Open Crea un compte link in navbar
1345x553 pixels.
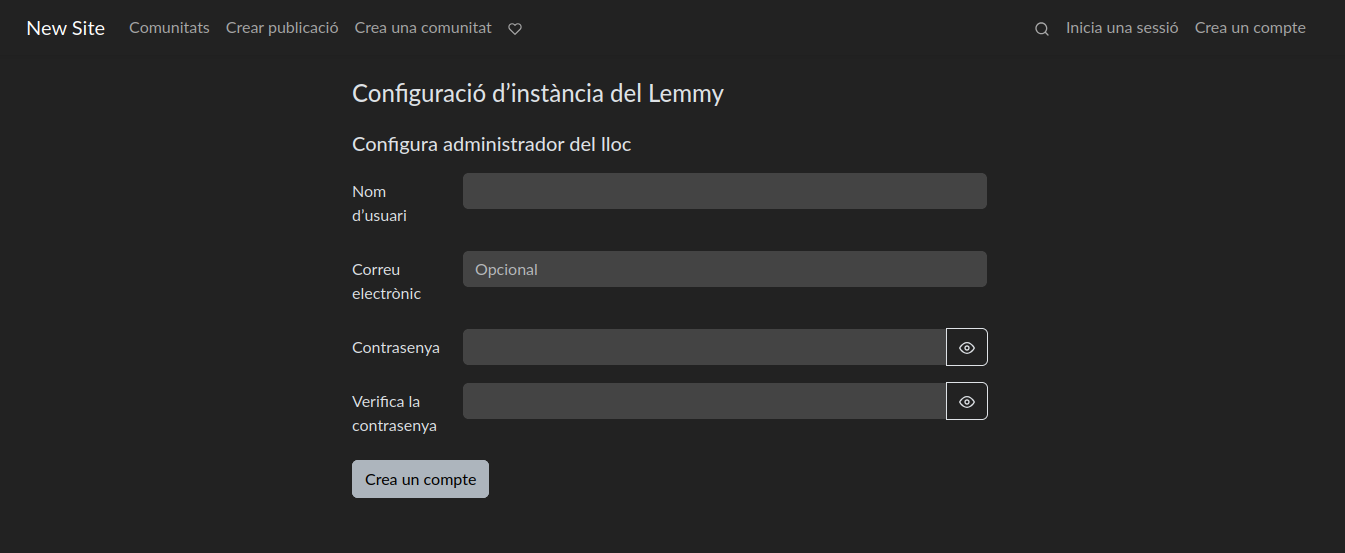pos(1250,28)
